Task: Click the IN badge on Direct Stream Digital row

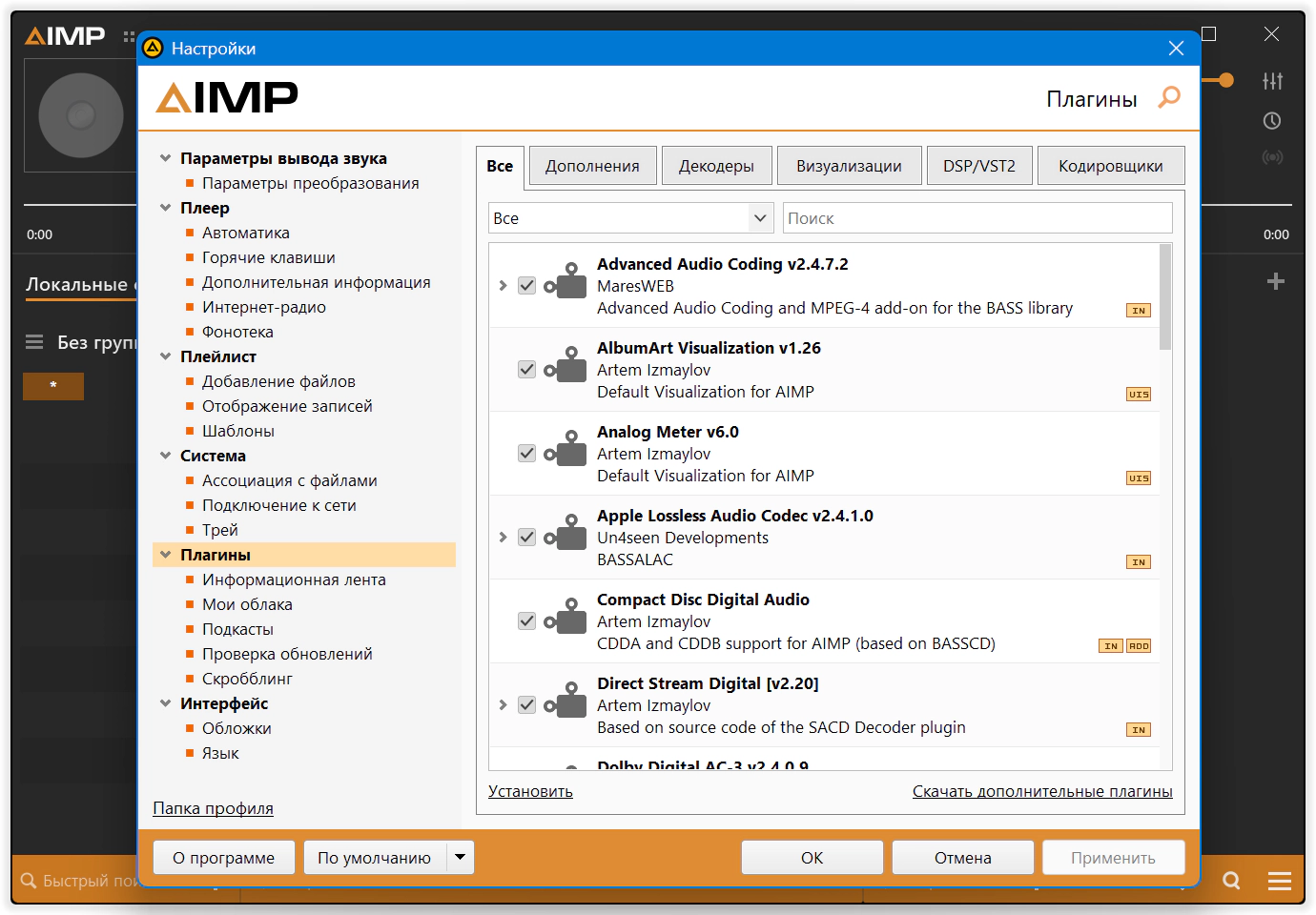Action: [1139, 730]
